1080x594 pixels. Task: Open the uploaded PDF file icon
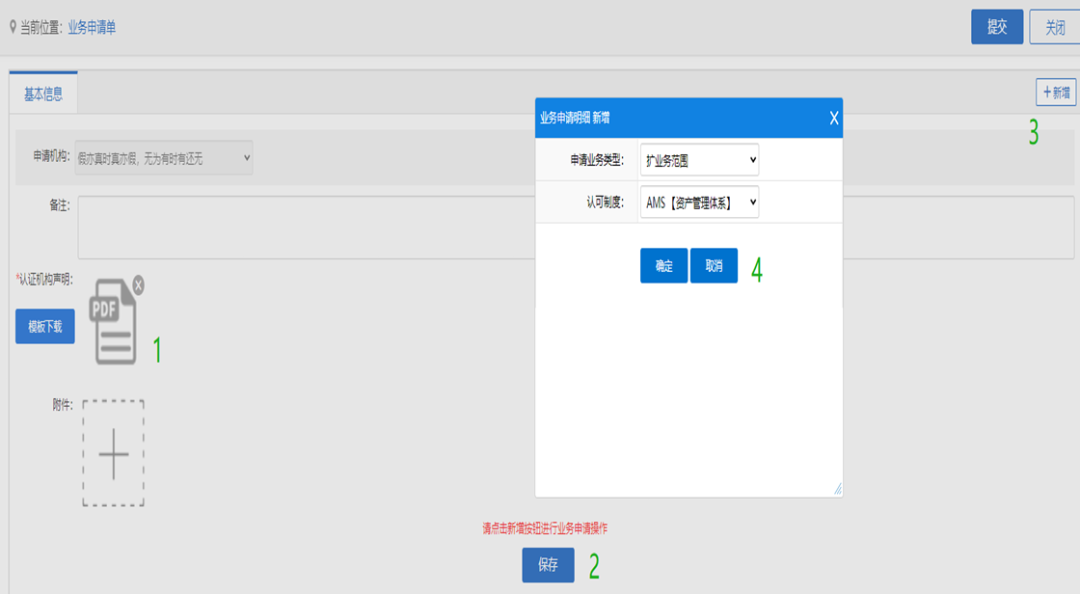pyautogui.click(x=113, y=322)
